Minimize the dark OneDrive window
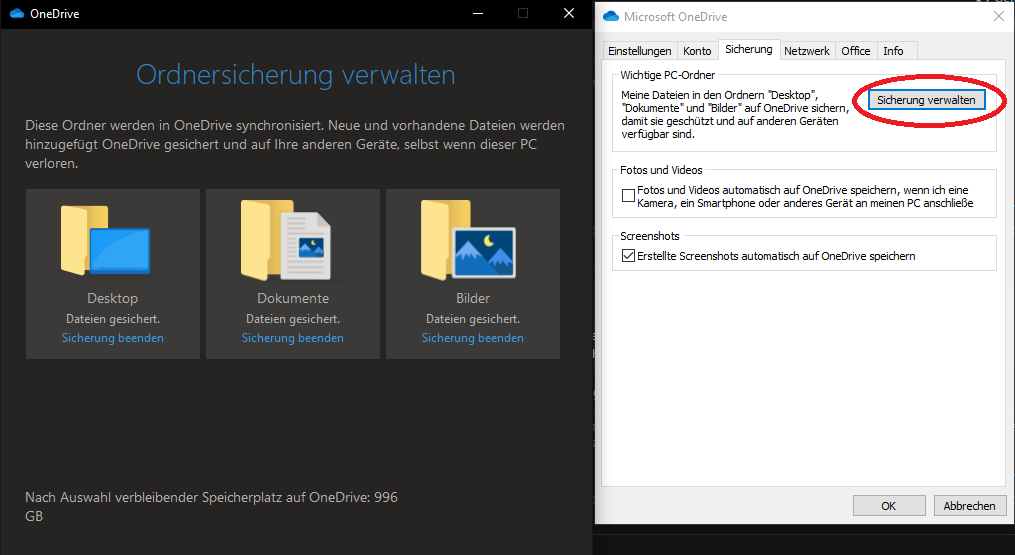The height and width of the screenshot is (555, 1015). click(478, 13)
